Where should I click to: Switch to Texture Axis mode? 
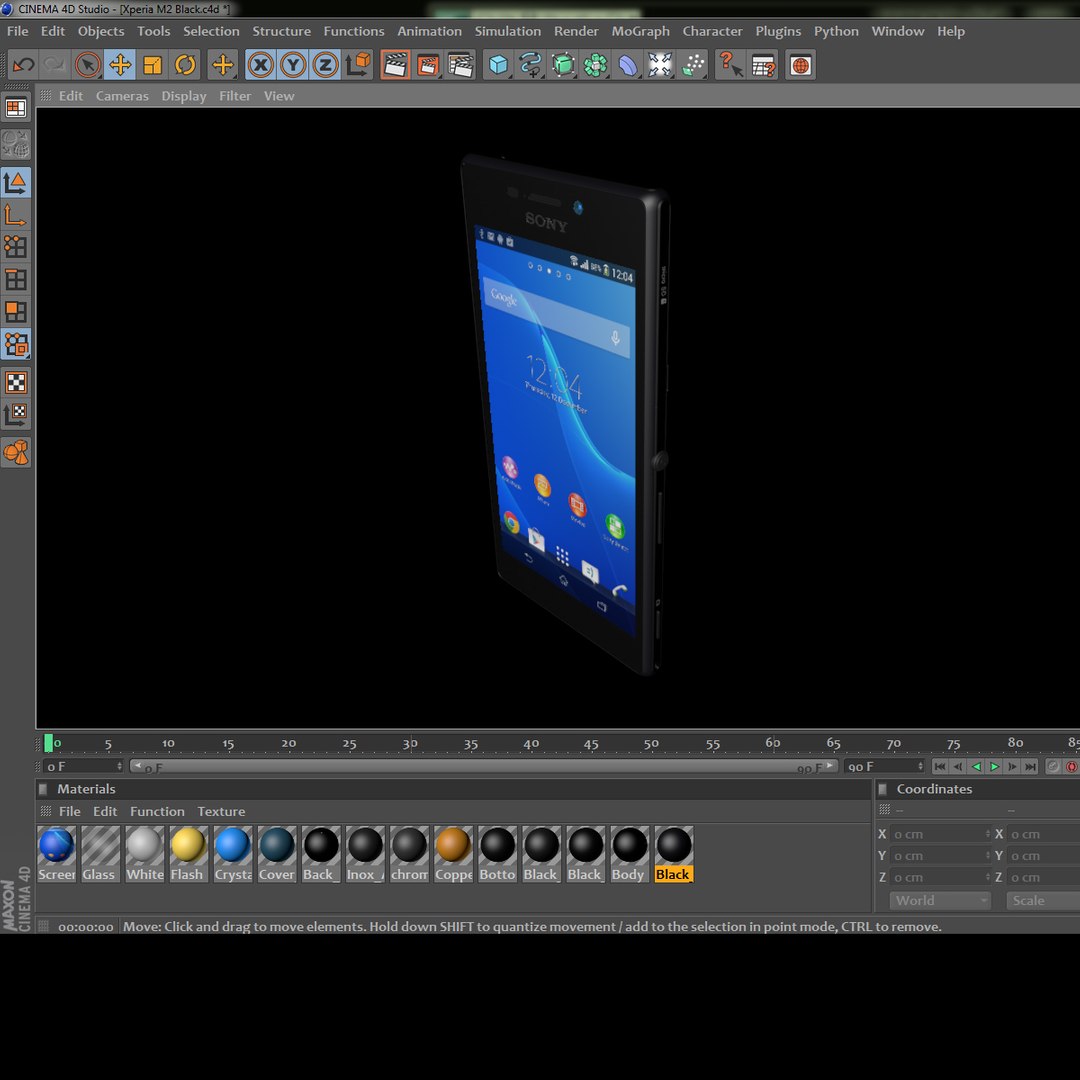[16, 415]
